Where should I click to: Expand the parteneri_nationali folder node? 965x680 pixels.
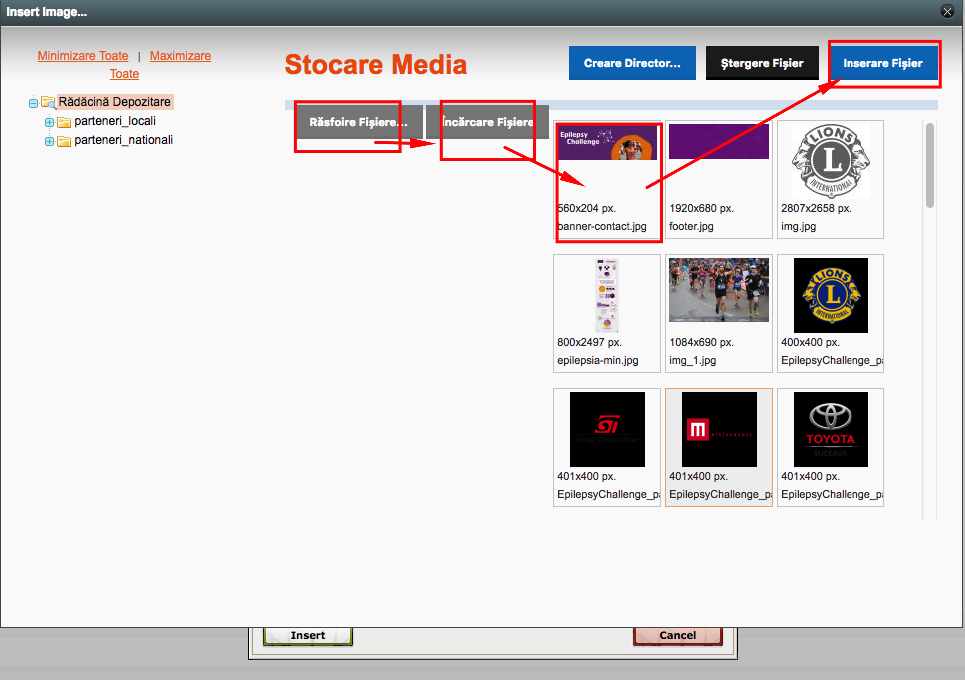pos(49,141)
